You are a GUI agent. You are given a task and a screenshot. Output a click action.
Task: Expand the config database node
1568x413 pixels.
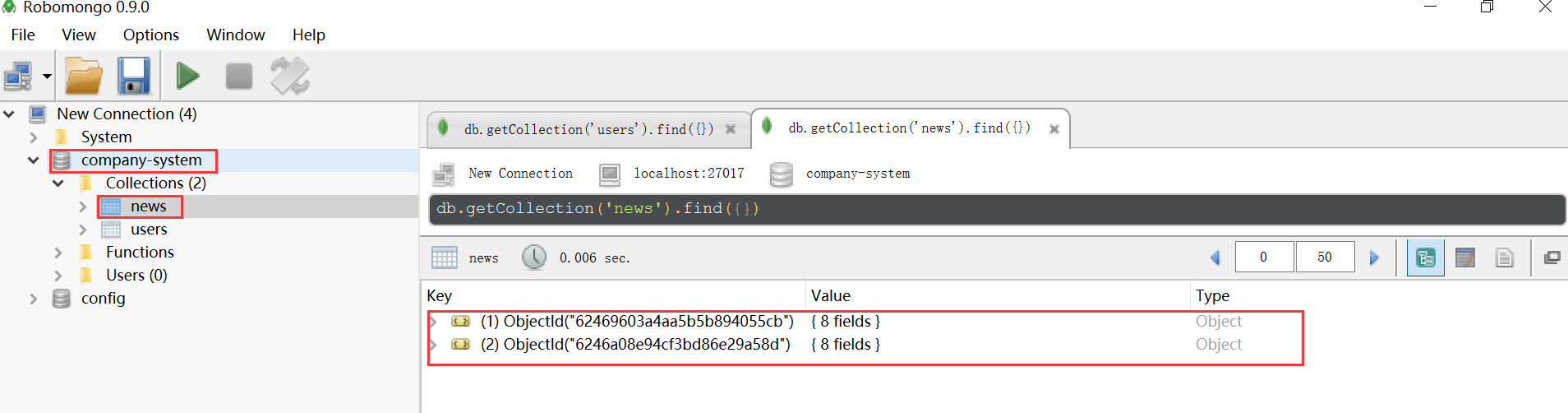34,299
